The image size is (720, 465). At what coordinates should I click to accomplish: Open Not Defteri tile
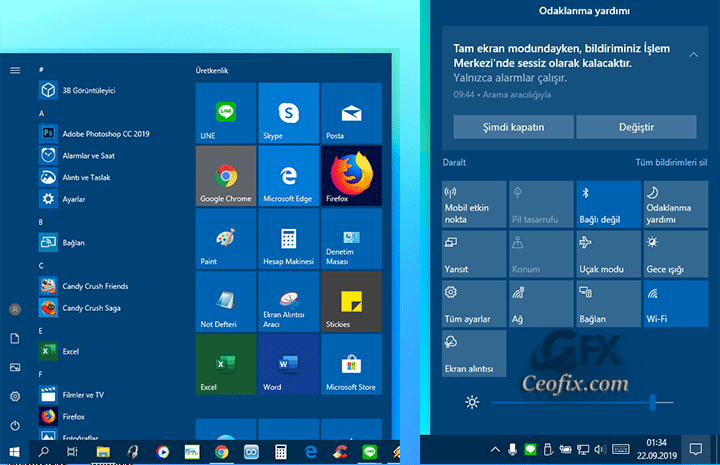226,302
